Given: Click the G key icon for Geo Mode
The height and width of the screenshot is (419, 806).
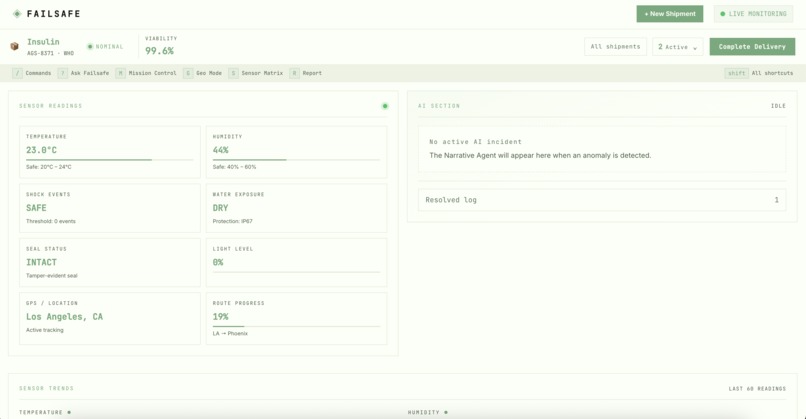Looking at the screenshot, I should tap(188, 73).
